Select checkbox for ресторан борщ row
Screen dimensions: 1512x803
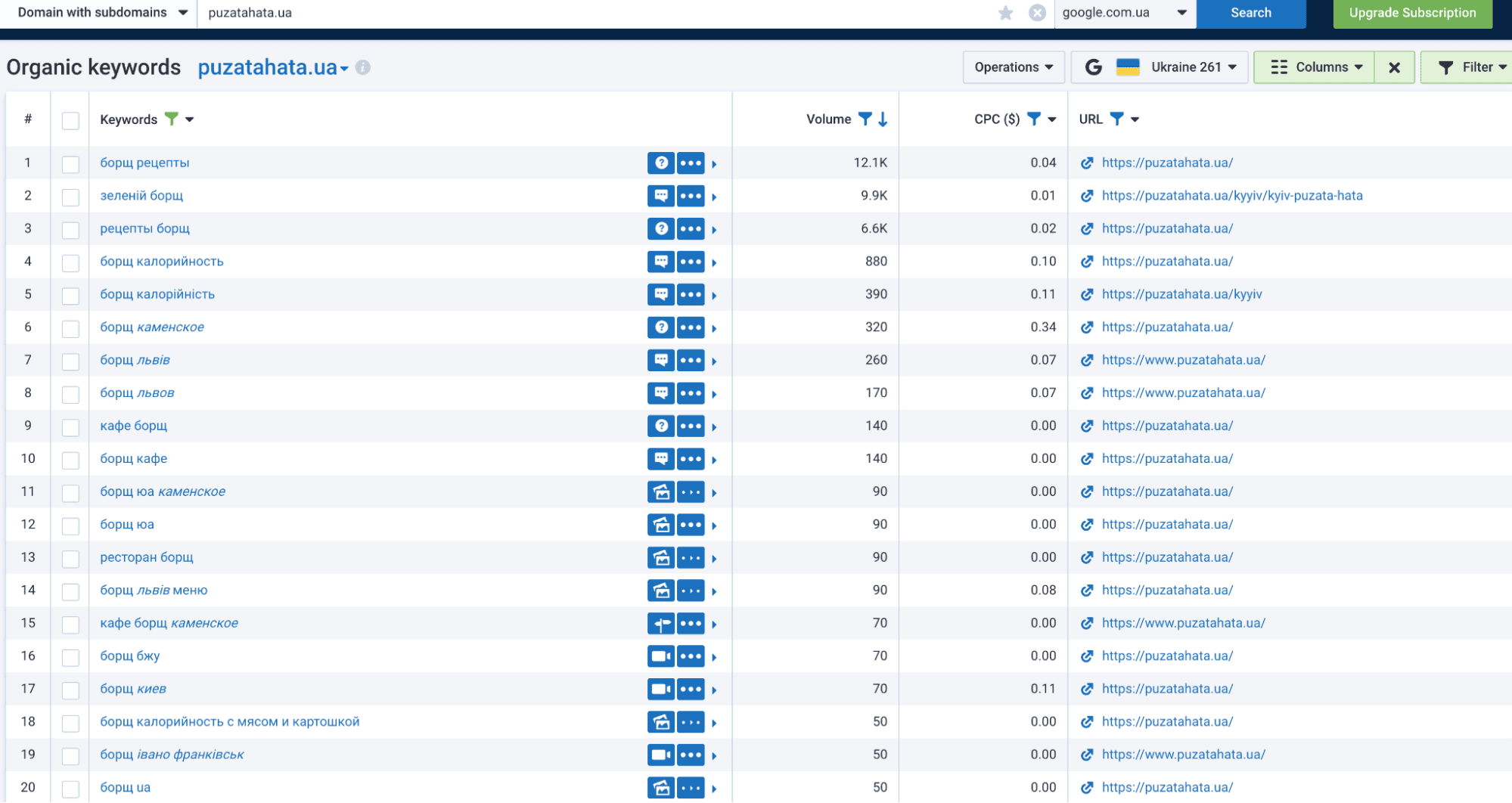tap(70, 558)
